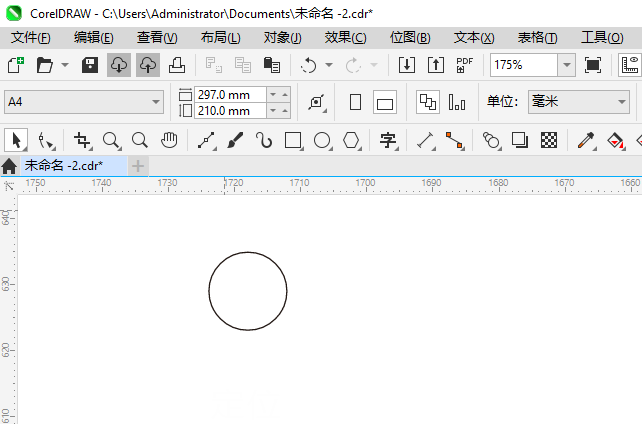Select the Dimension line tool
Screen dimensions: 642x424
point(426,141)
